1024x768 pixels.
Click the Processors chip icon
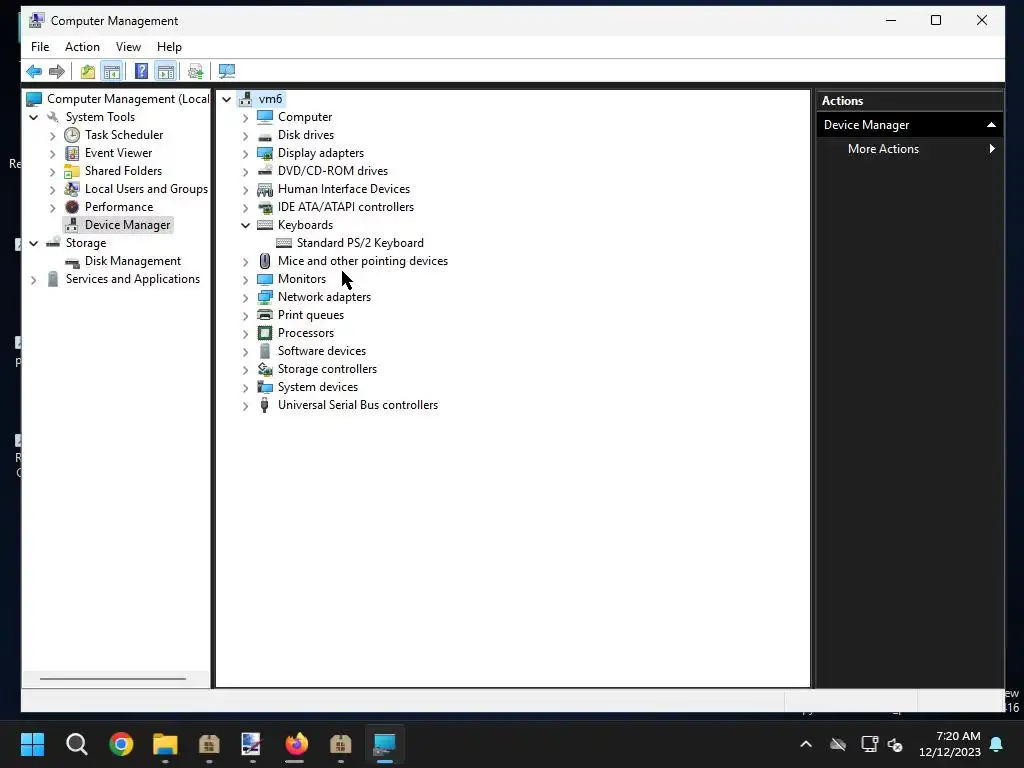[264, 333]
